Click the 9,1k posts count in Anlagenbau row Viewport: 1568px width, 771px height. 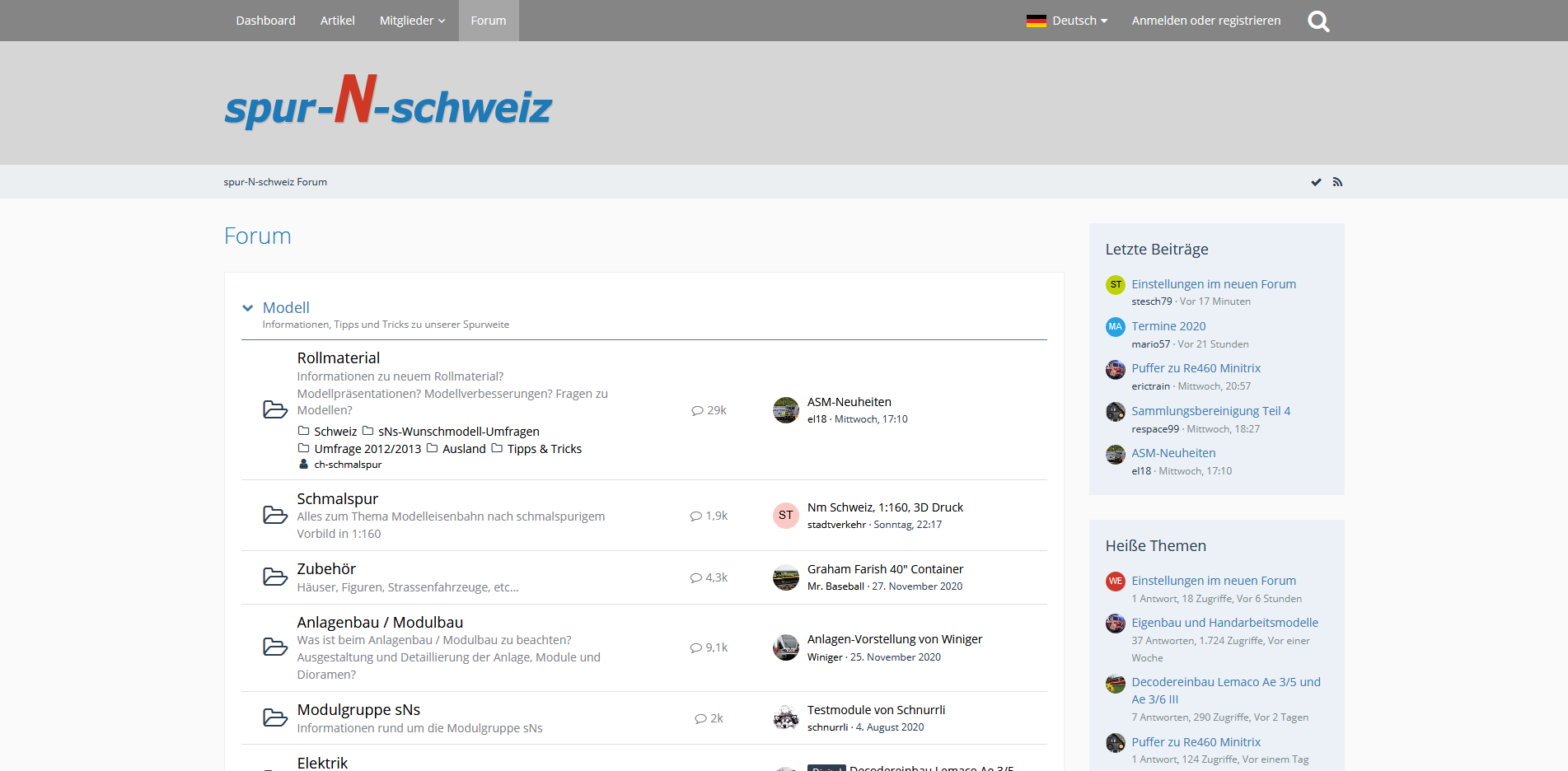[x=709, y=647]
